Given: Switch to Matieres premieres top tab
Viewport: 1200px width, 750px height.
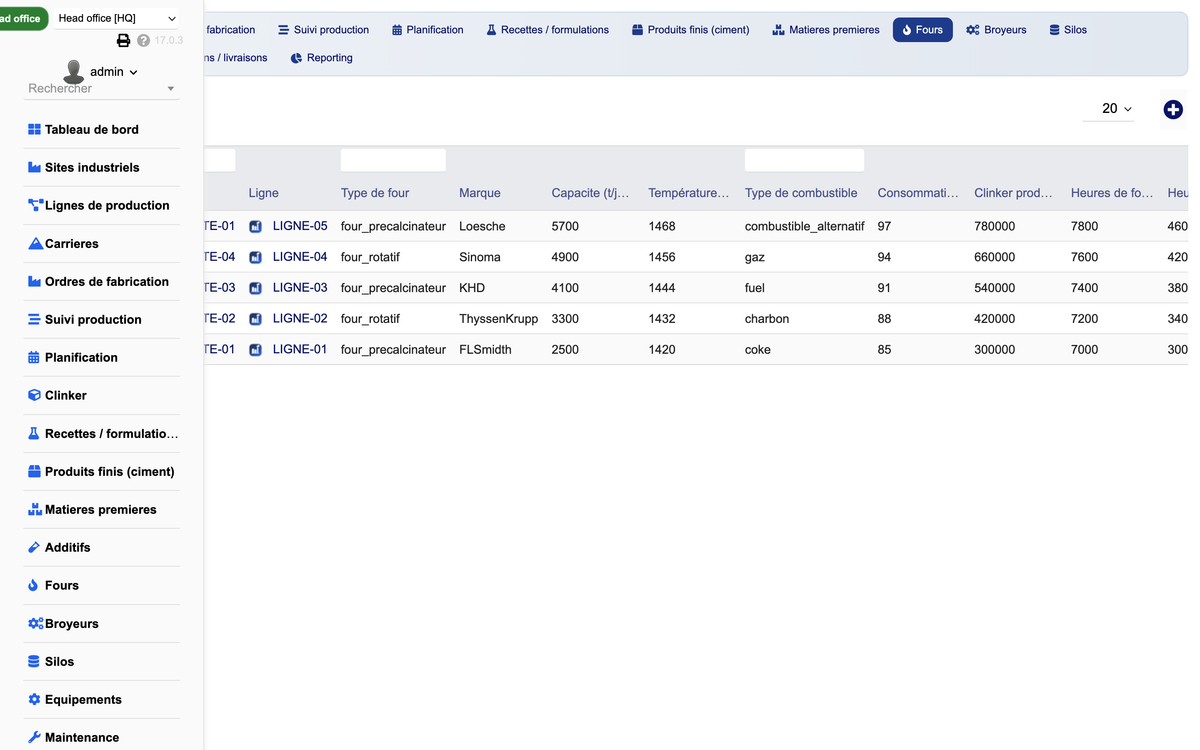Looking at the screenshot, I should coord(826,30).
